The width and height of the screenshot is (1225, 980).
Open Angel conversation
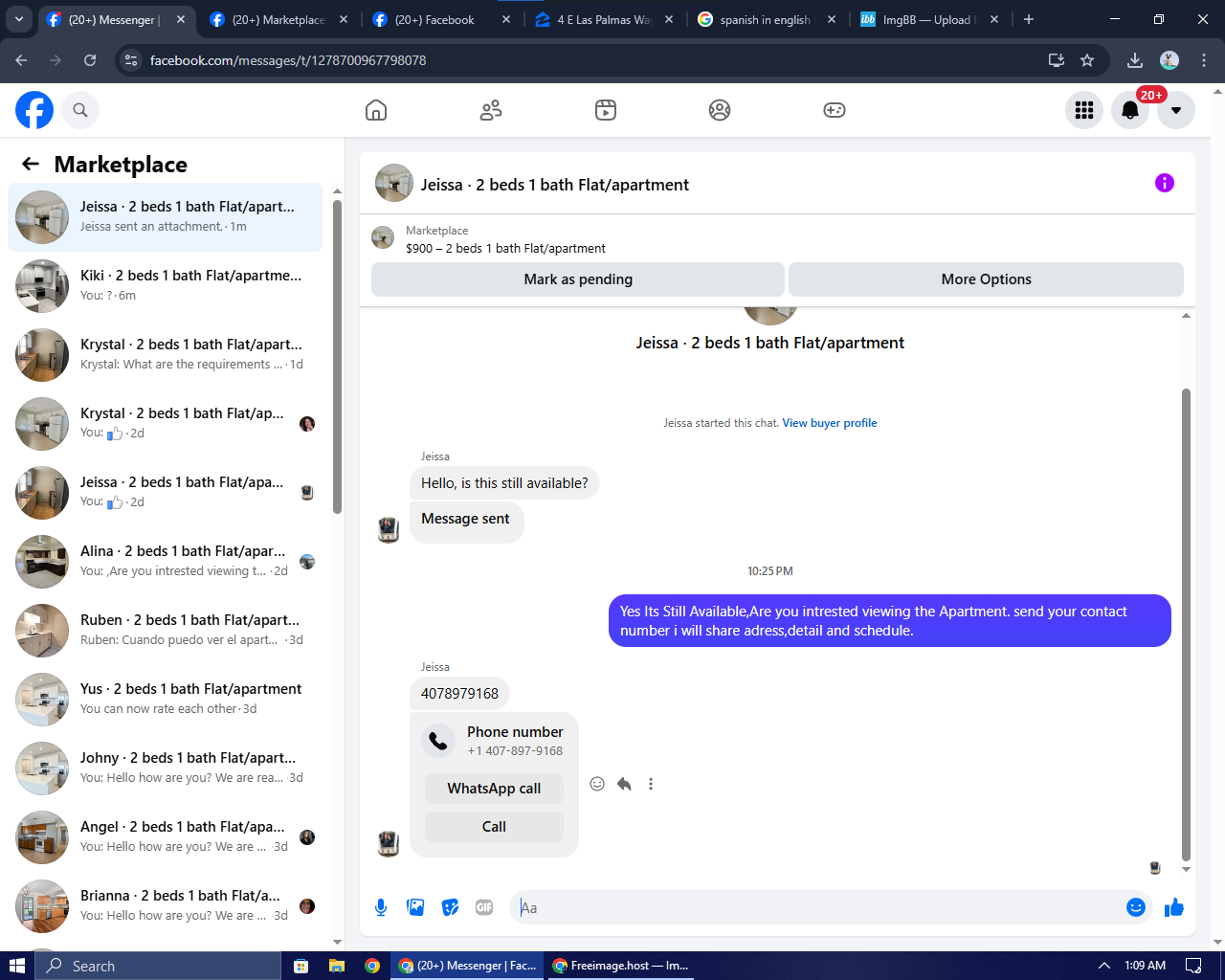tap(165, 837)
